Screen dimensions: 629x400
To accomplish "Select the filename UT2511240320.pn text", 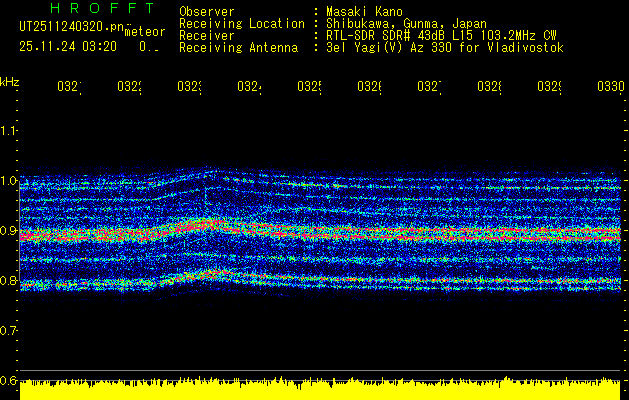I will pos(71,26).
